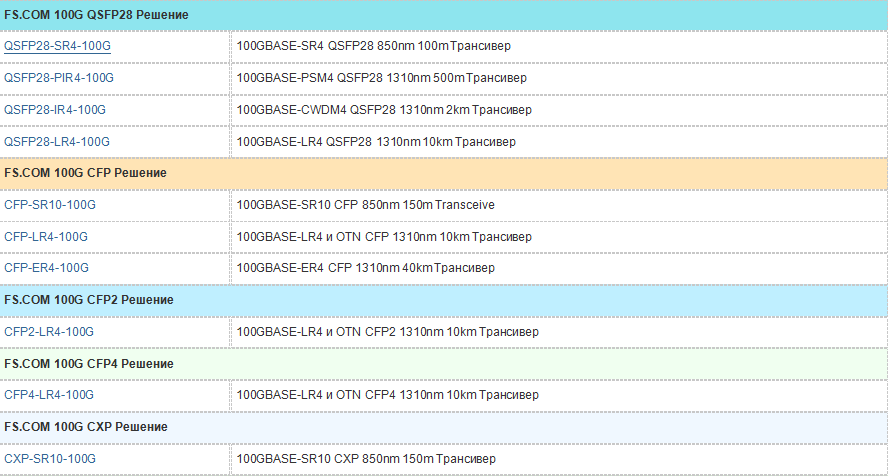
Task: Select the 100GBASE-PSM4 QSFP28 500m description
Action: tap(382, 78)
